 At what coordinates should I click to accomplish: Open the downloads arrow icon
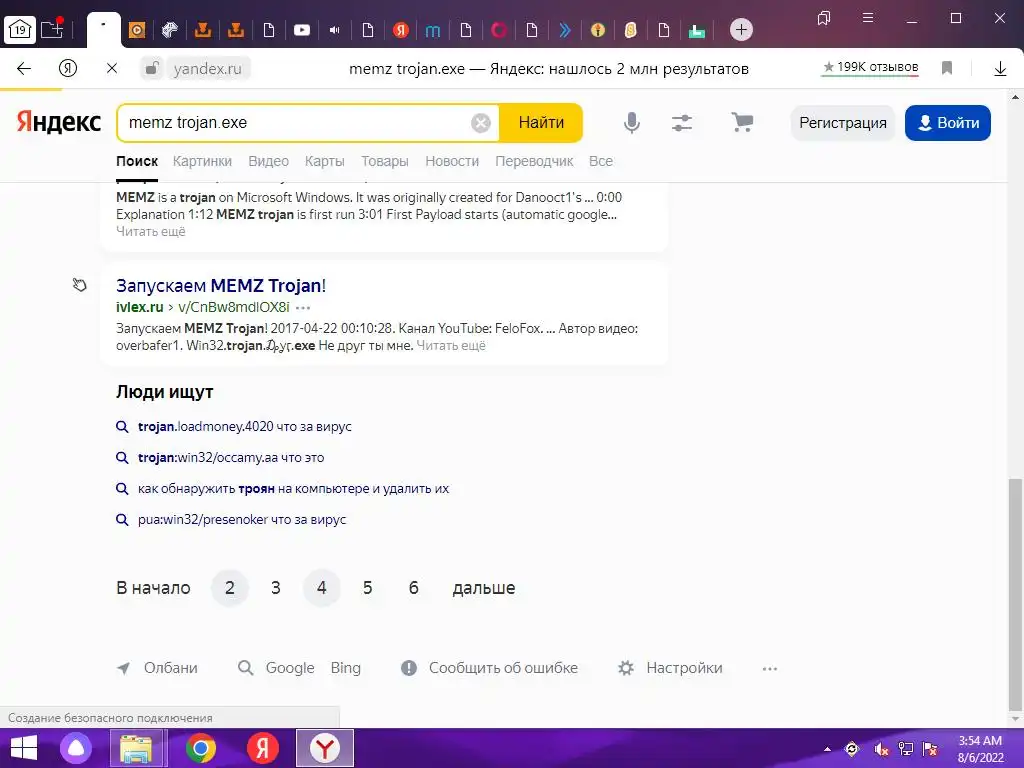coord(1000,69)
